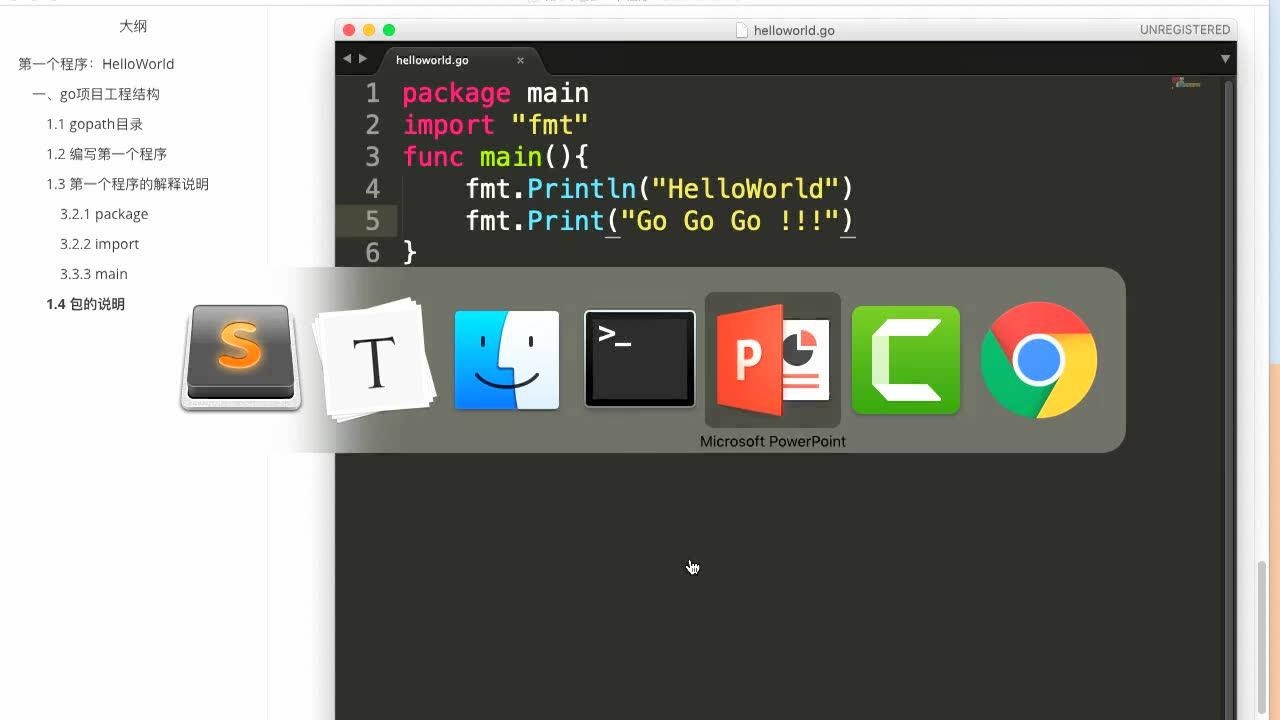Click the Sublime minimap preview
Screen dimensions: 1280x720
[x=1187, y=83]
